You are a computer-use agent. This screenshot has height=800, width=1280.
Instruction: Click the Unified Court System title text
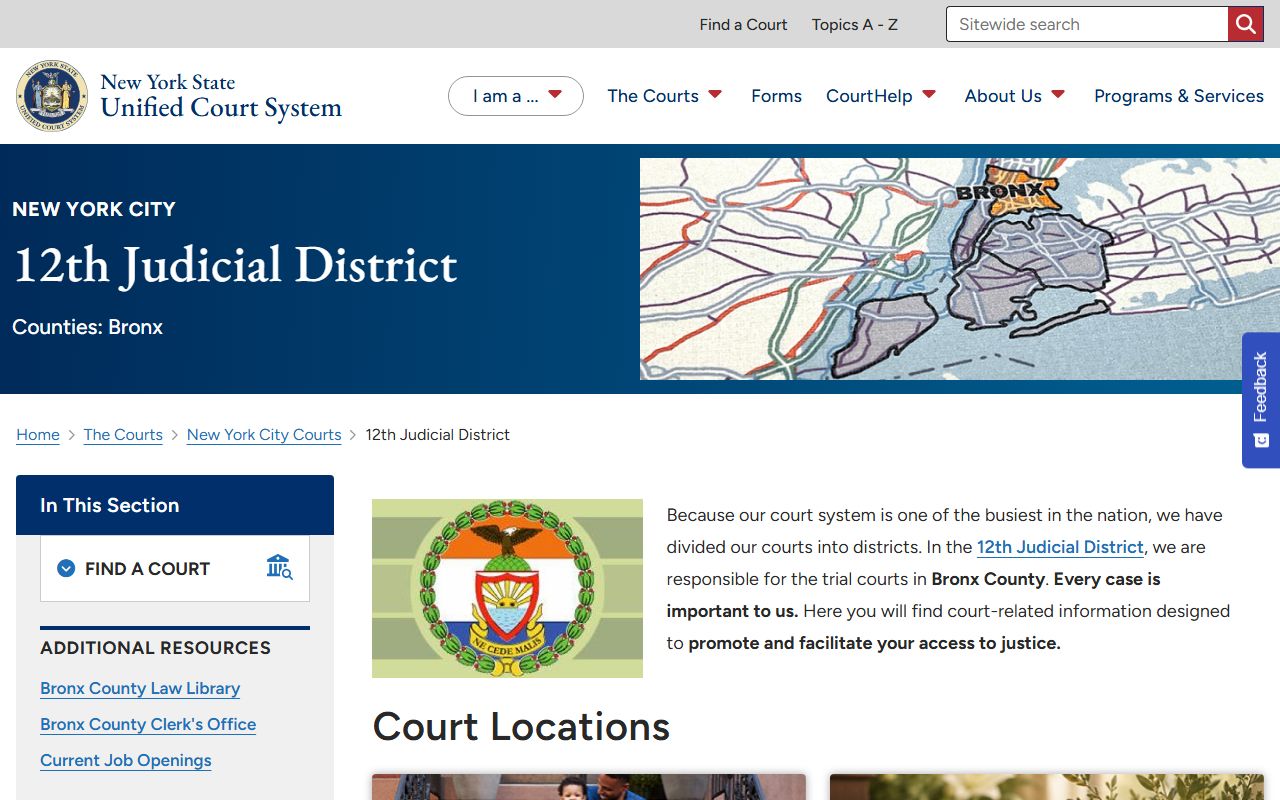coord(221,107)
